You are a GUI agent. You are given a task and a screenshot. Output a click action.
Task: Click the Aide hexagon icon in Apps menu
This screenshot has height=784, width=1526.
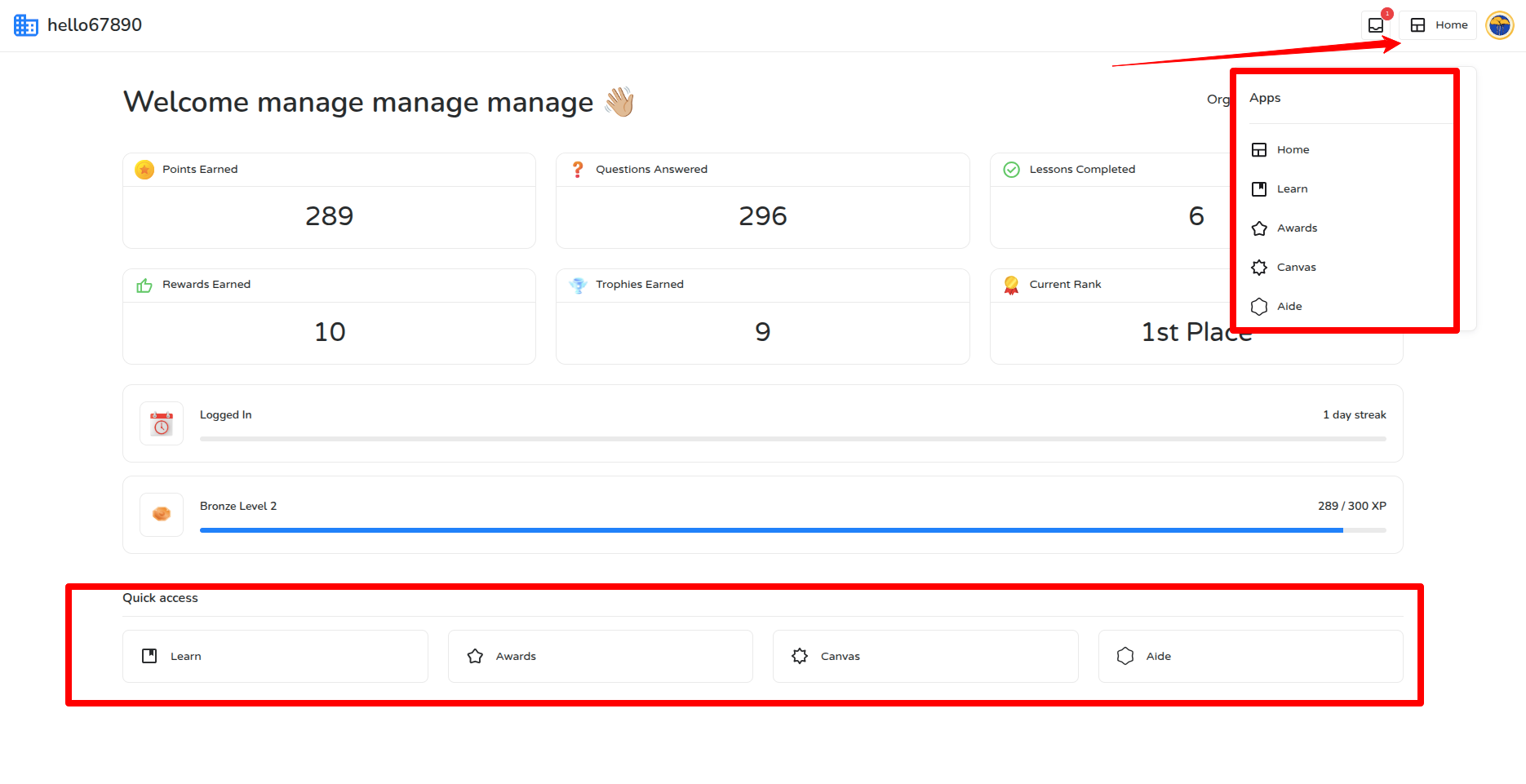1259,307
